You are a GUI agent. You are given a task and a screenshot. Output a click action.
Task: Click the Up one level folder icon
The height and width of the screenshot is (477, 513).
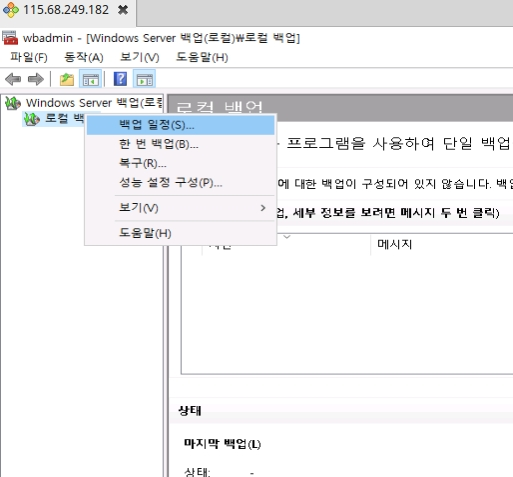coord(67,79)
